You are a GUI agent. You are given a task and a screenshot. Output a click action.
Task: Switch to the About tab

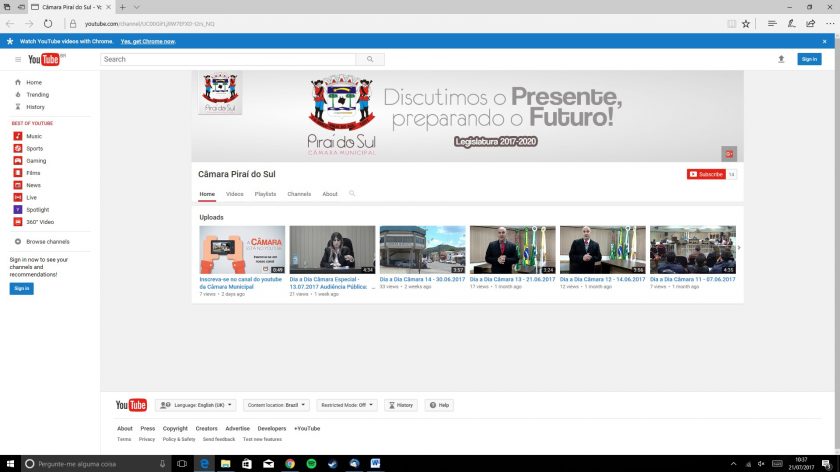[330, 194]
